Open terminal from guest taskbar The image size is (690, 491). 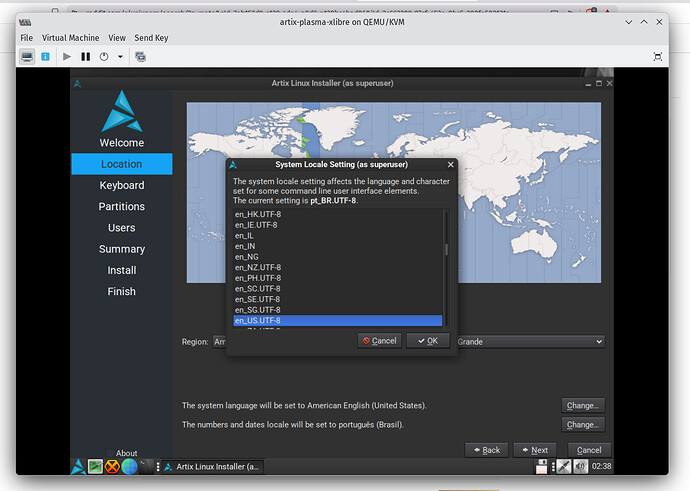pos(146,467)
